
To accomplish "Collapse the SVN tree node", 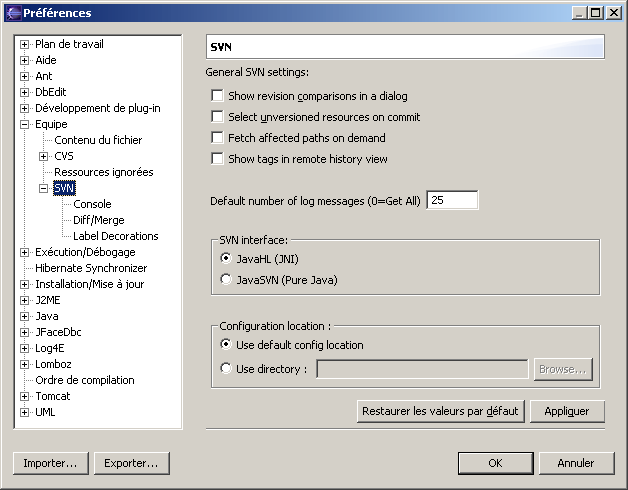I will coord(43,188).
